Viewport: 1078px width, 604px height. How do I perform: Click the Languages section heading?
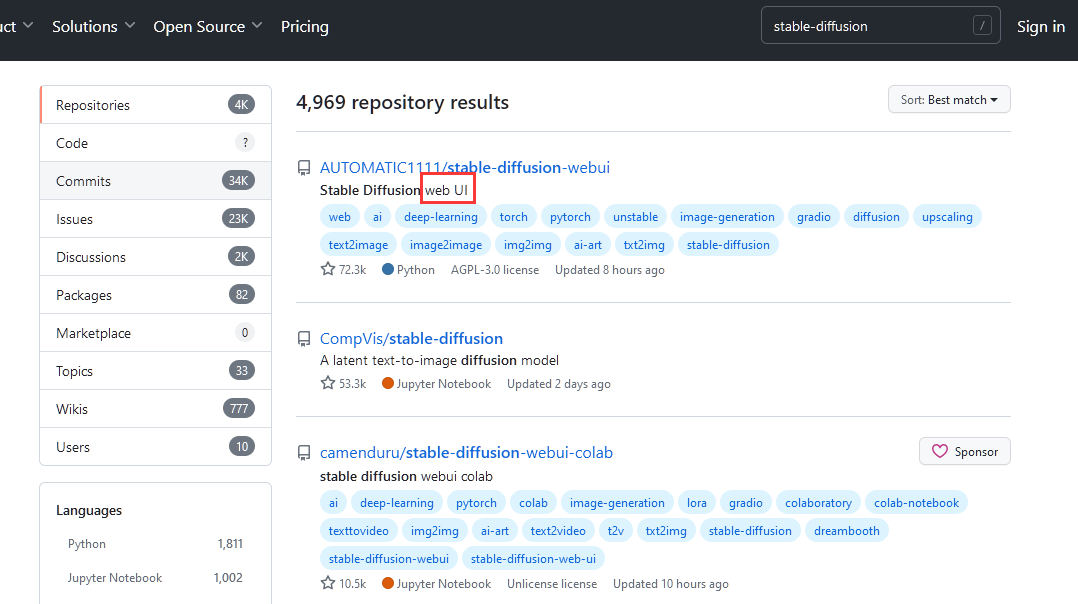click(89, 510)
